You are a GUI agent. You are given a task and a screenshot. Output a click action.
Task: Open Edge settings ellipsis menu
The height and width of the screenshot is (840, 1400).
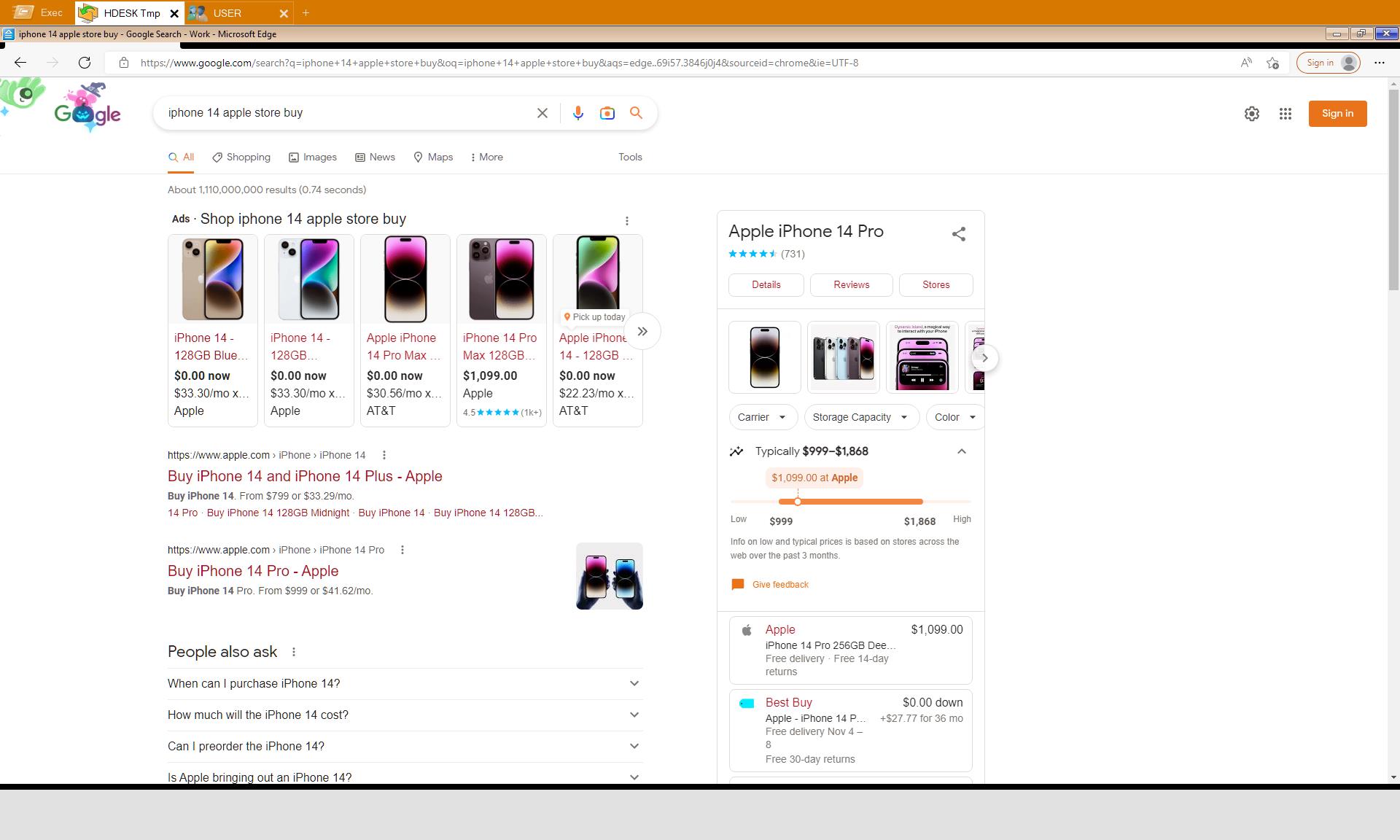tap(1379, 63)
